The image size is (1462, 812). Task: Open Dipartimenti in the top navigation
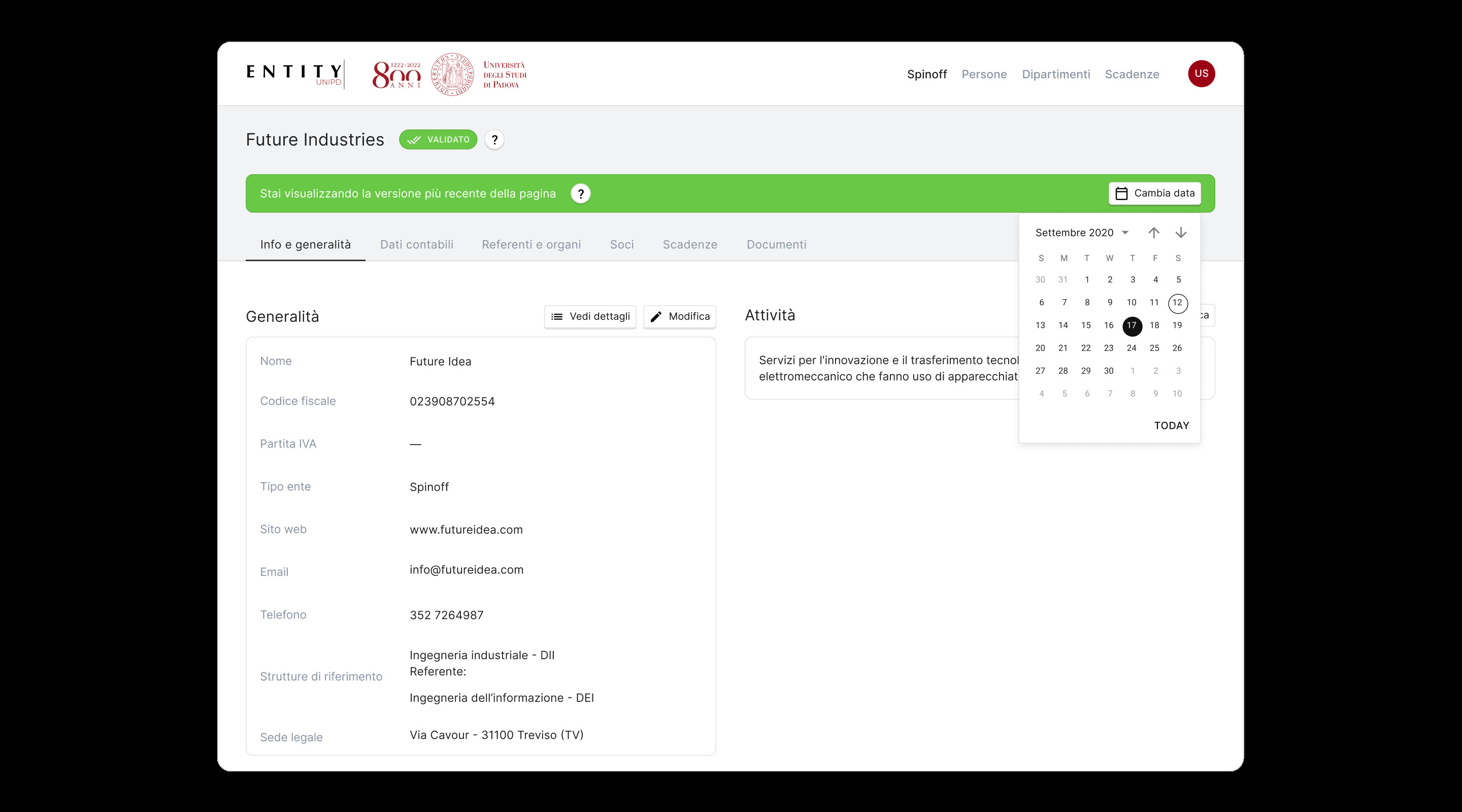[1056, 74]
